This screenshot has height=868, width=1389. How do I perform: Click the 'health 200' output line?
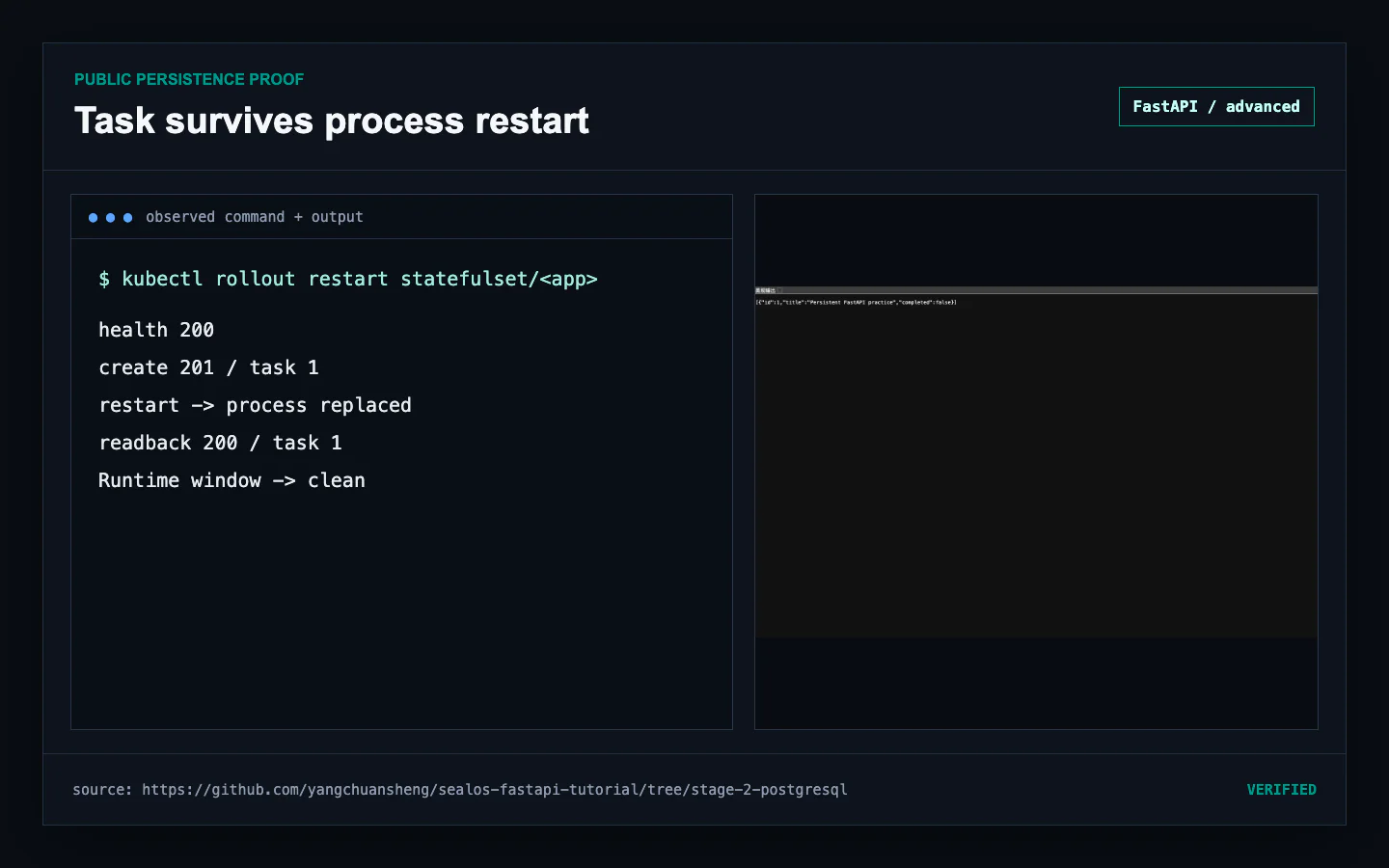pos(156,330)
